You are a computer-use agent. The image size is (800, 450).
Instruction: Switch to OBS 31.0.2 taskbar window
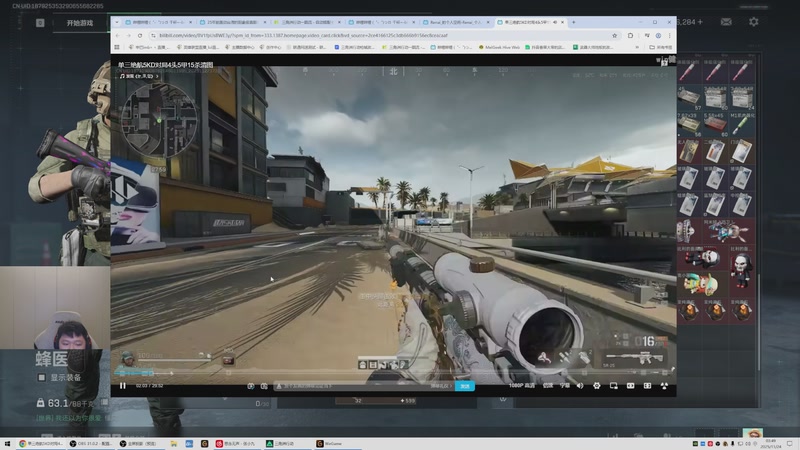pos(91,444)
